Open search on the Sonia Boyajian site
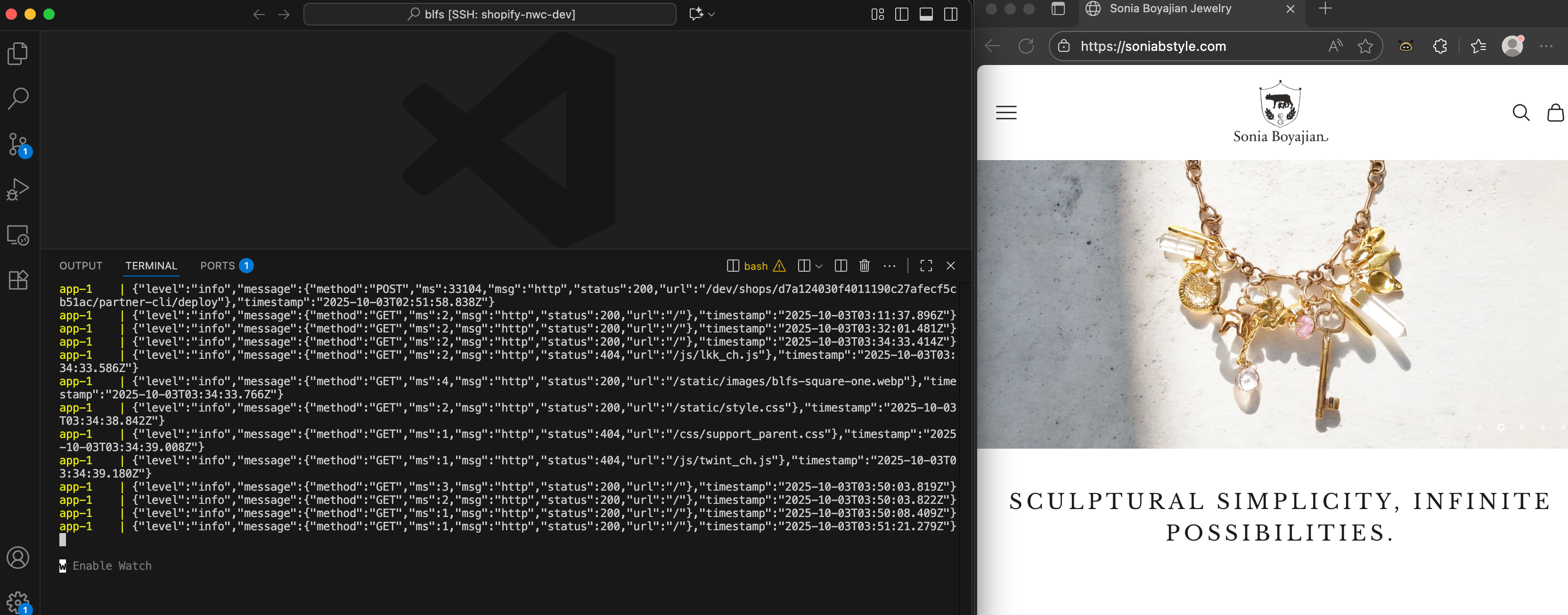Viewport: 1568px width, 615px height. [x=1521, y=113]
